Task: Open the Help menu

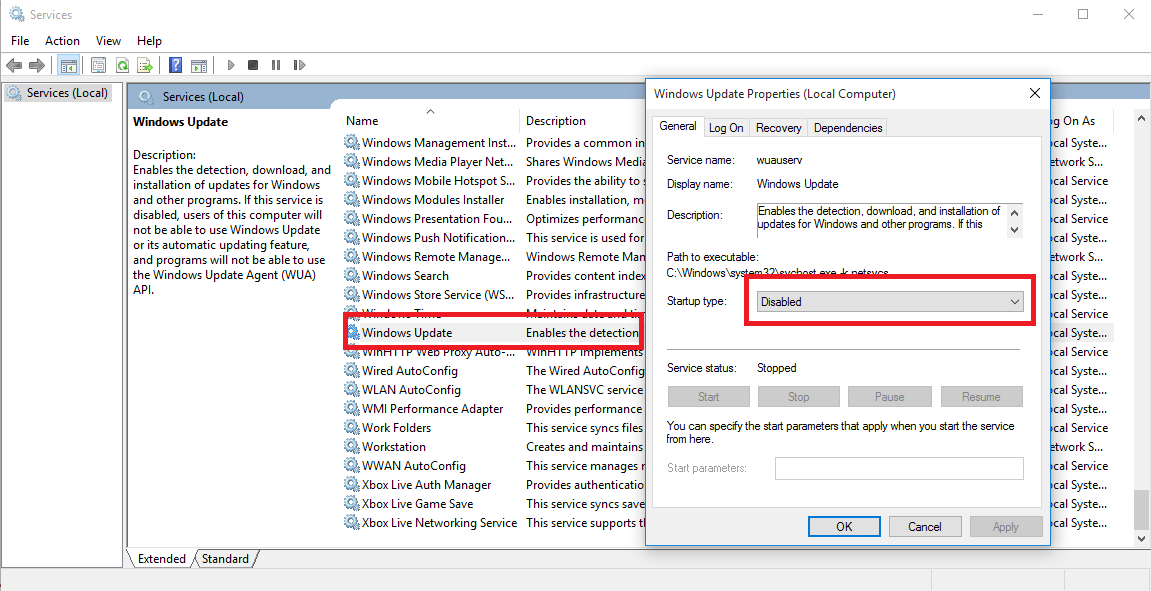Action: [149, 41]
